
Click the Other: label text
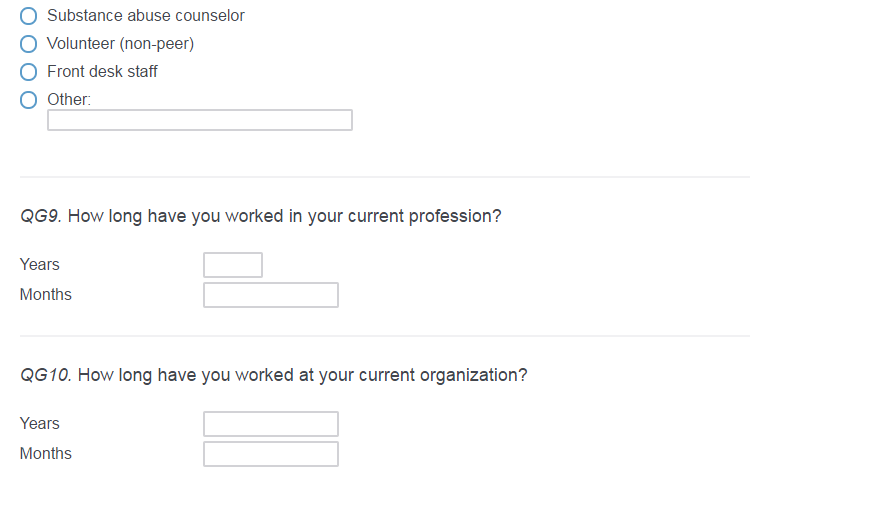pos(69,100)
